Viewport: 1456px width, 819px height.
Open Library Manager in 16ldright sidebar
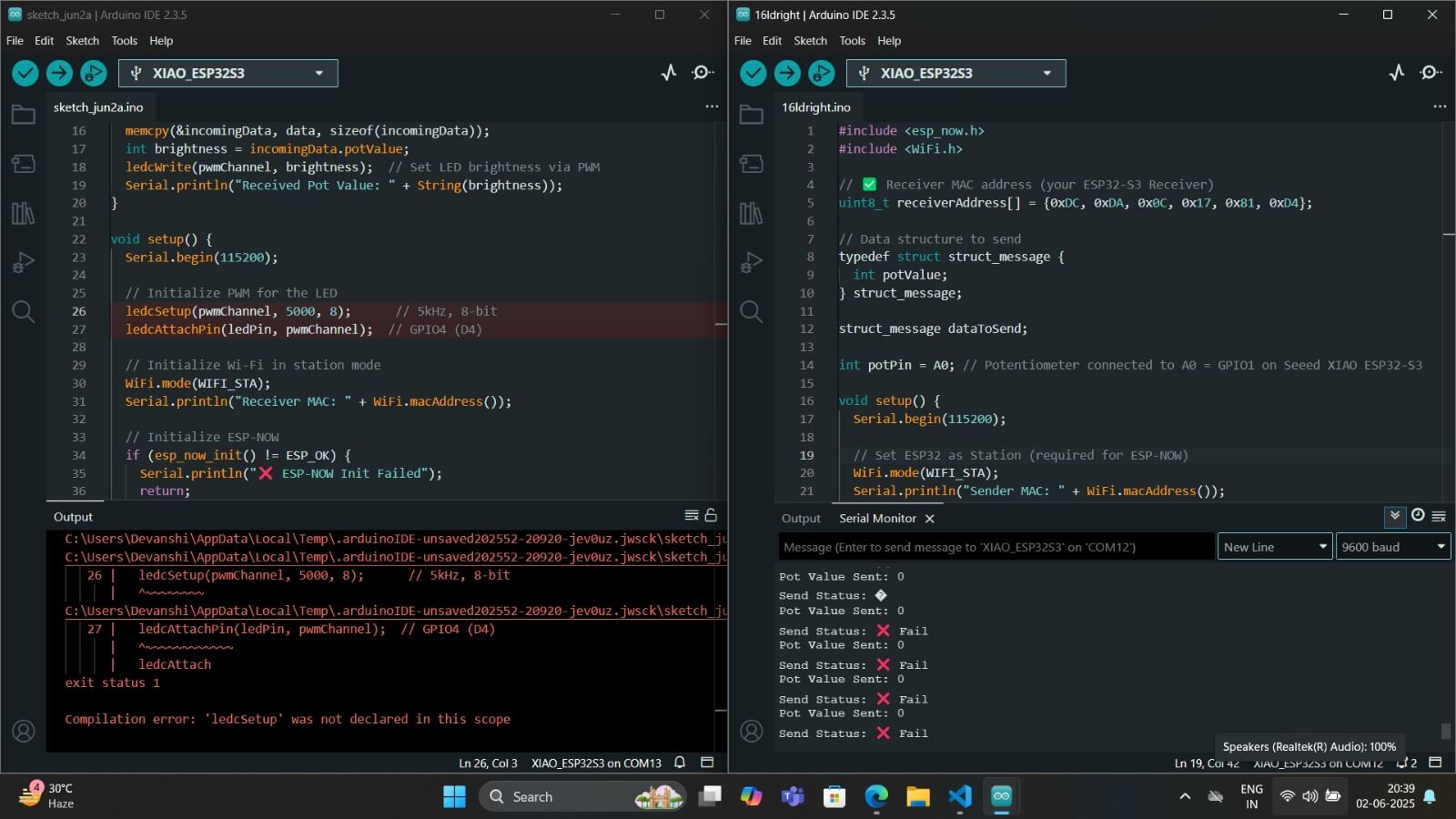752,213
